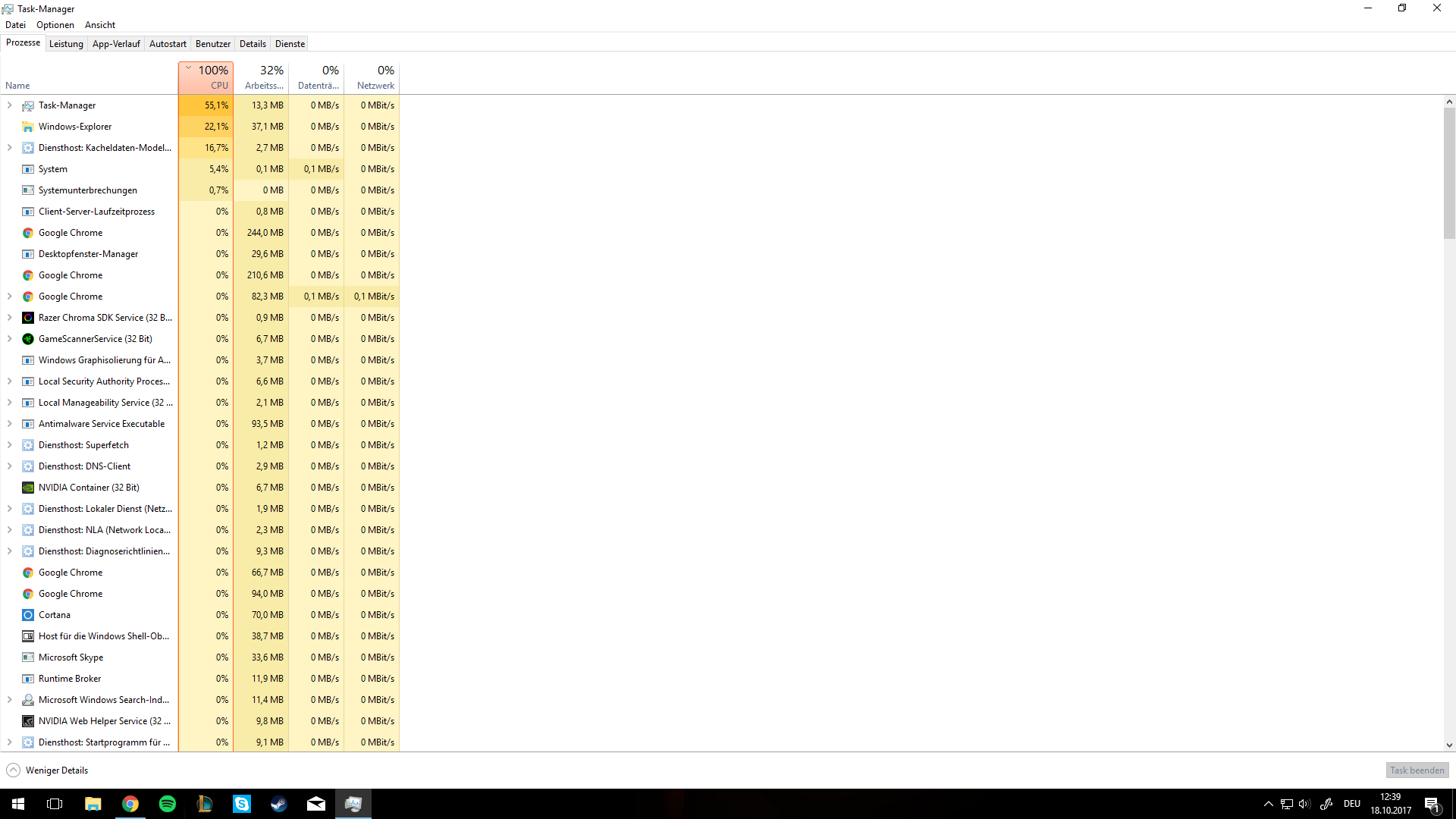The image size is (1456, 819).
Task: Switch to the Autostart tab
Action: [168, 44]
